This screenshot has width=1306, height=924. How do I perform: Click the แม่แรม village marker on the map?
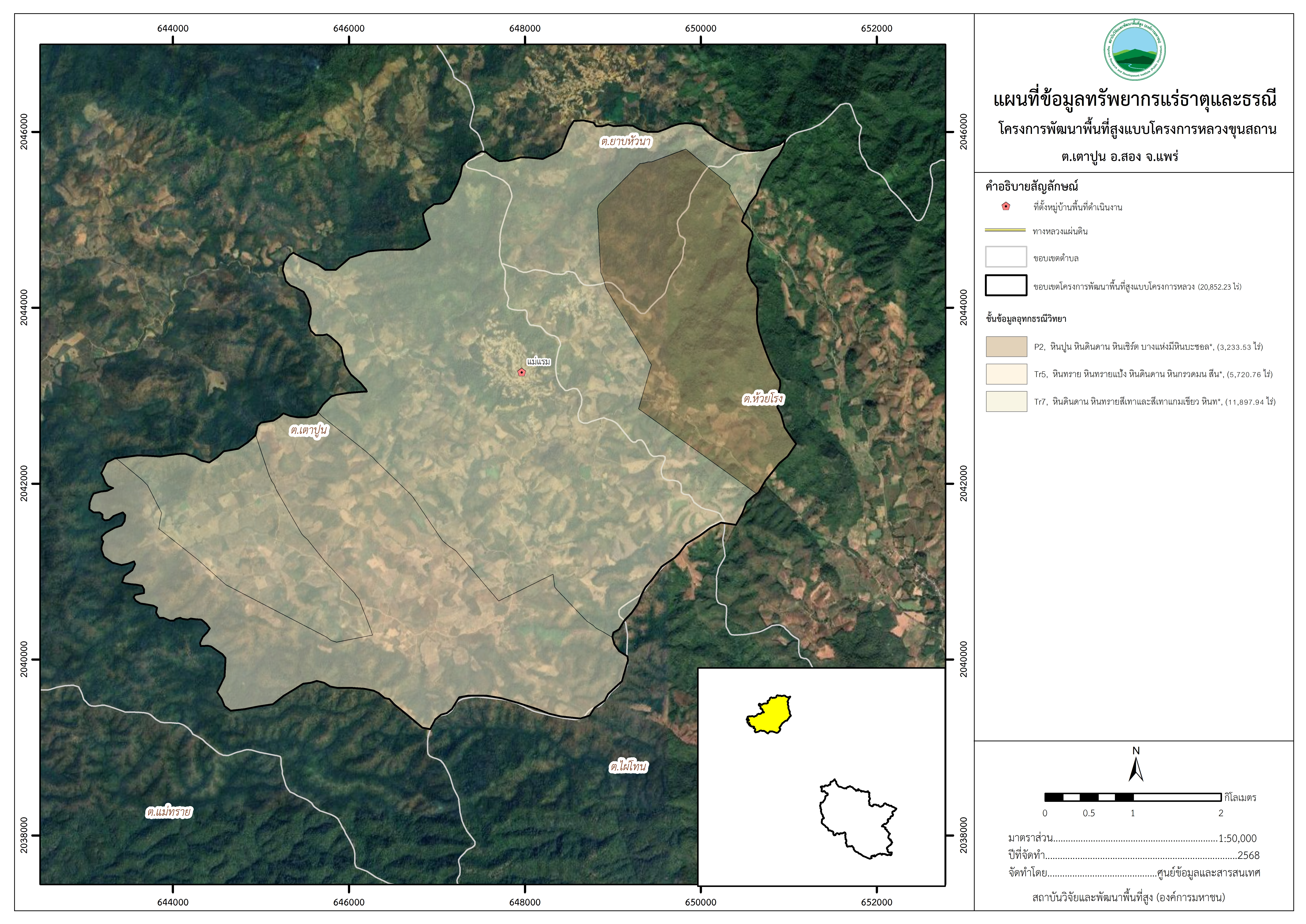[521, 372]
